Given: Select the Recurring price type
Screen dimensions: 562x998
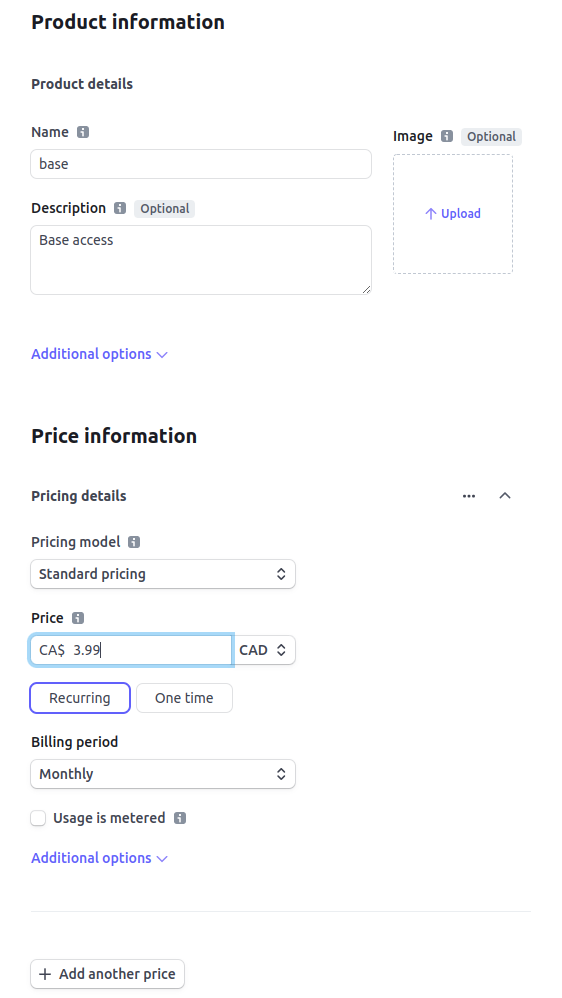Looking at the screenshot, I should [x=80, y=698].
